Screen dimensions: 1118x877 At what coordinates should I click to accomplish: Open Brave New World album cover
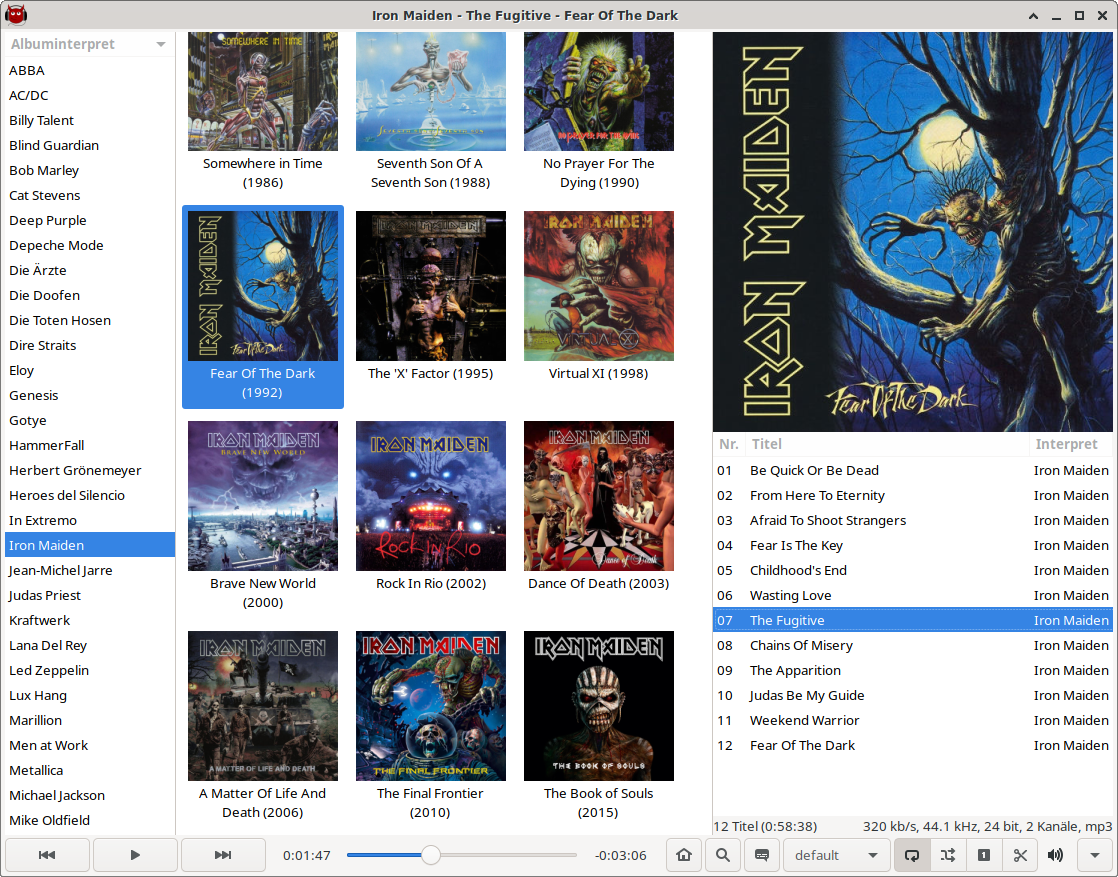click(x=263, y=496)
